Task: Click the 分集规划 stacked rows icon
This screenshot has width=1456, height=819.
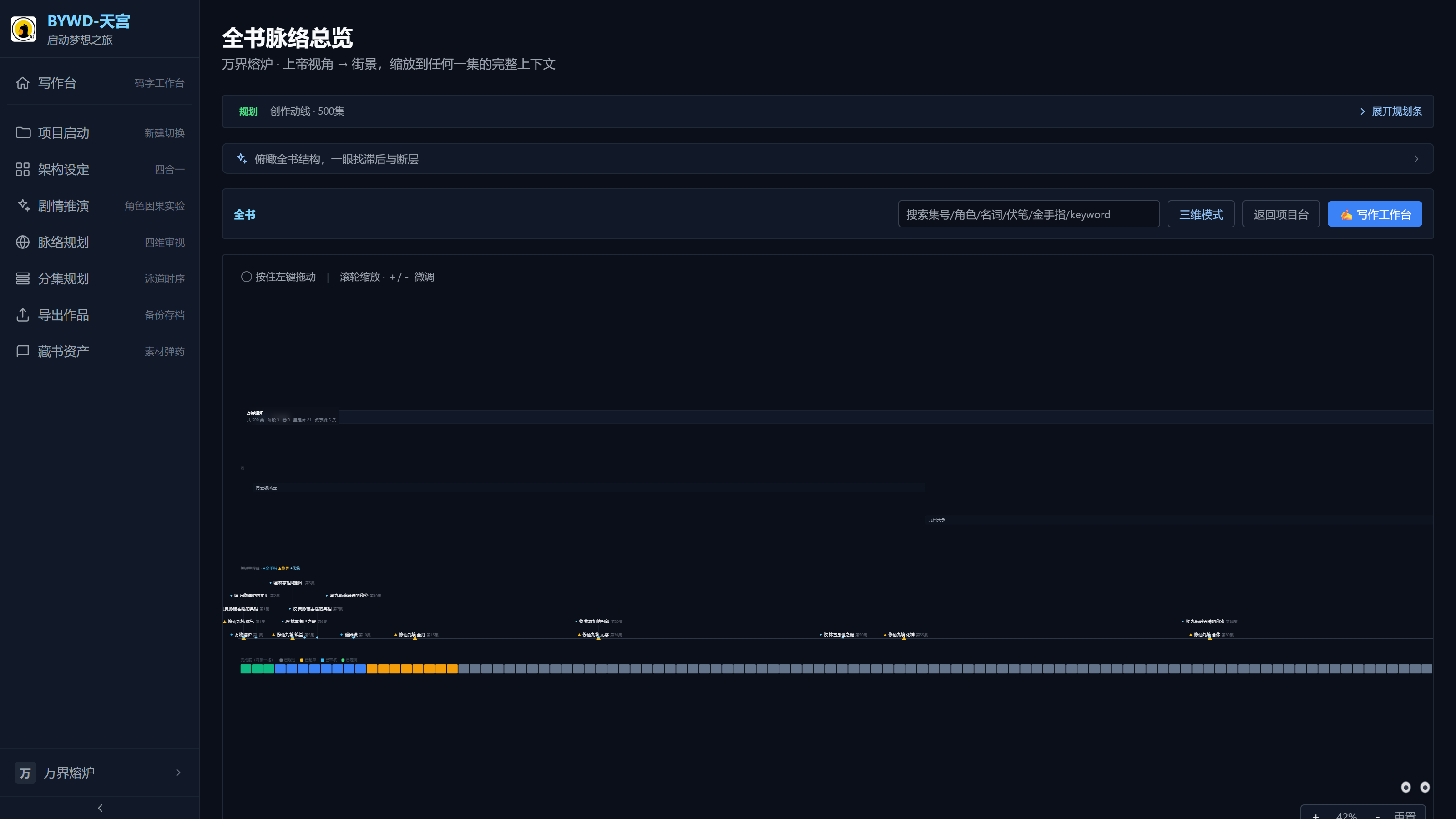Action: (x=23, y=278)
